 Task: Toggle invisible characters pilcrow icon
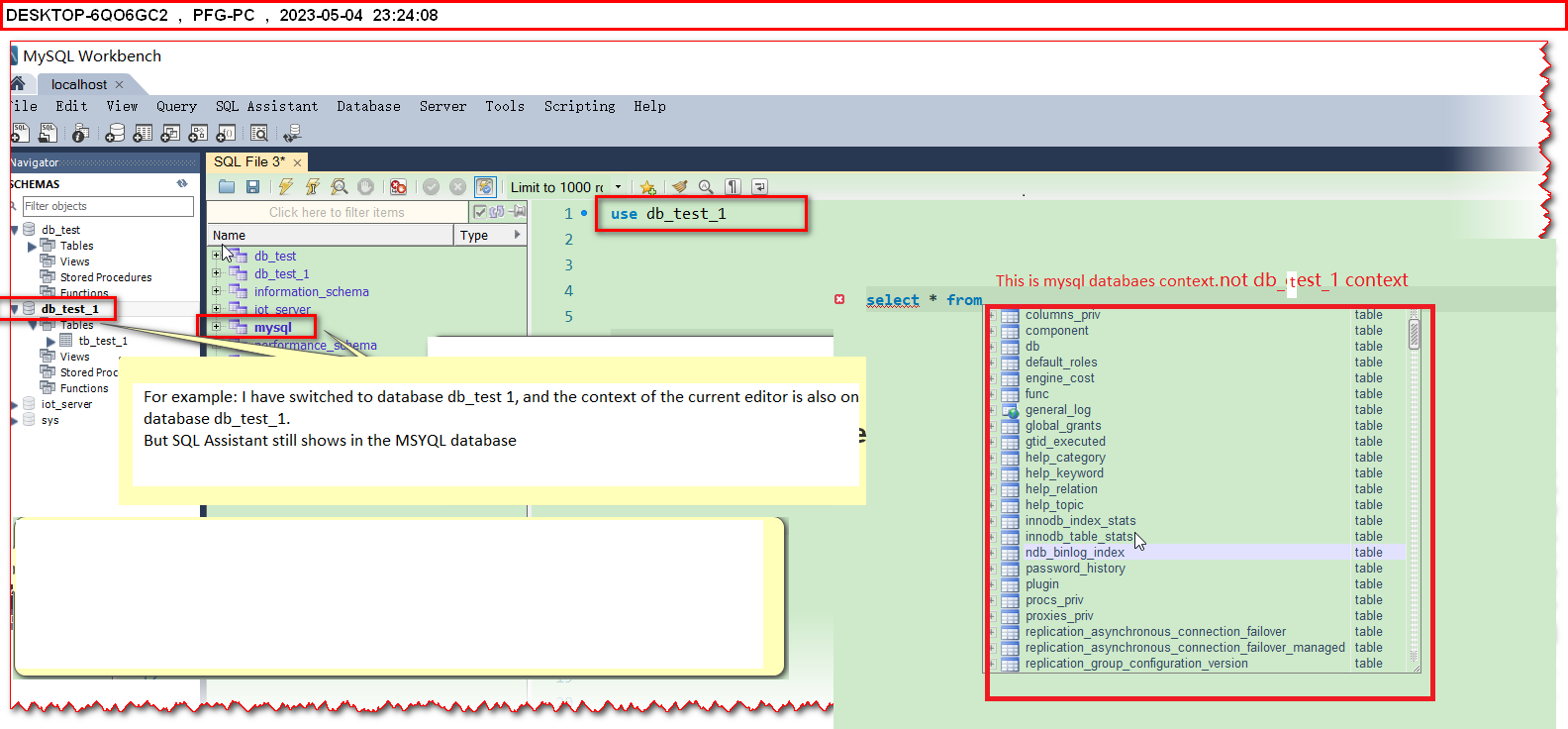pyautogui.click(x=733, y=186)
